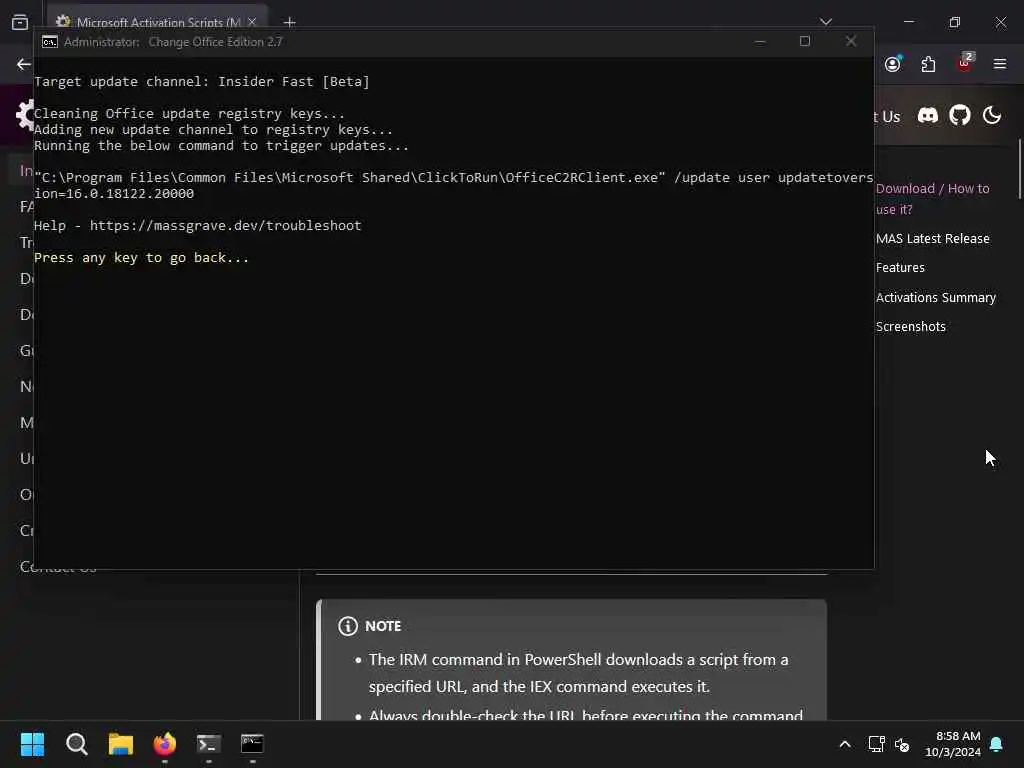Click the website's page scrollbar thumb

point(1020,168)
